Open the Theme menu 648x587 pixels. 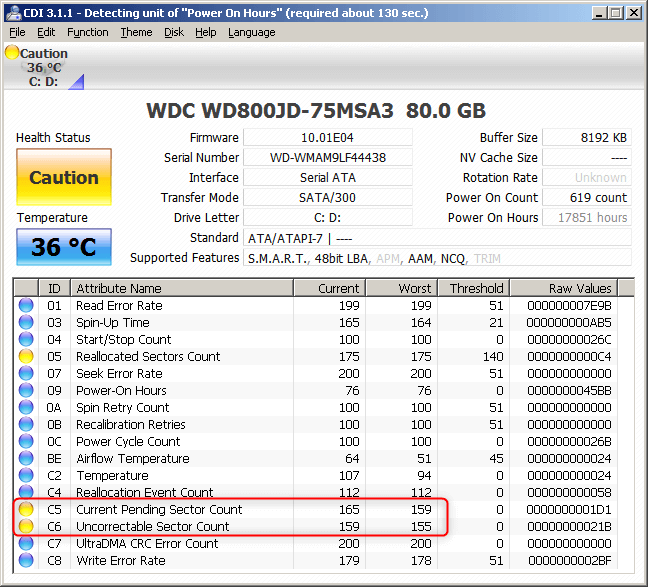(136, 32)
